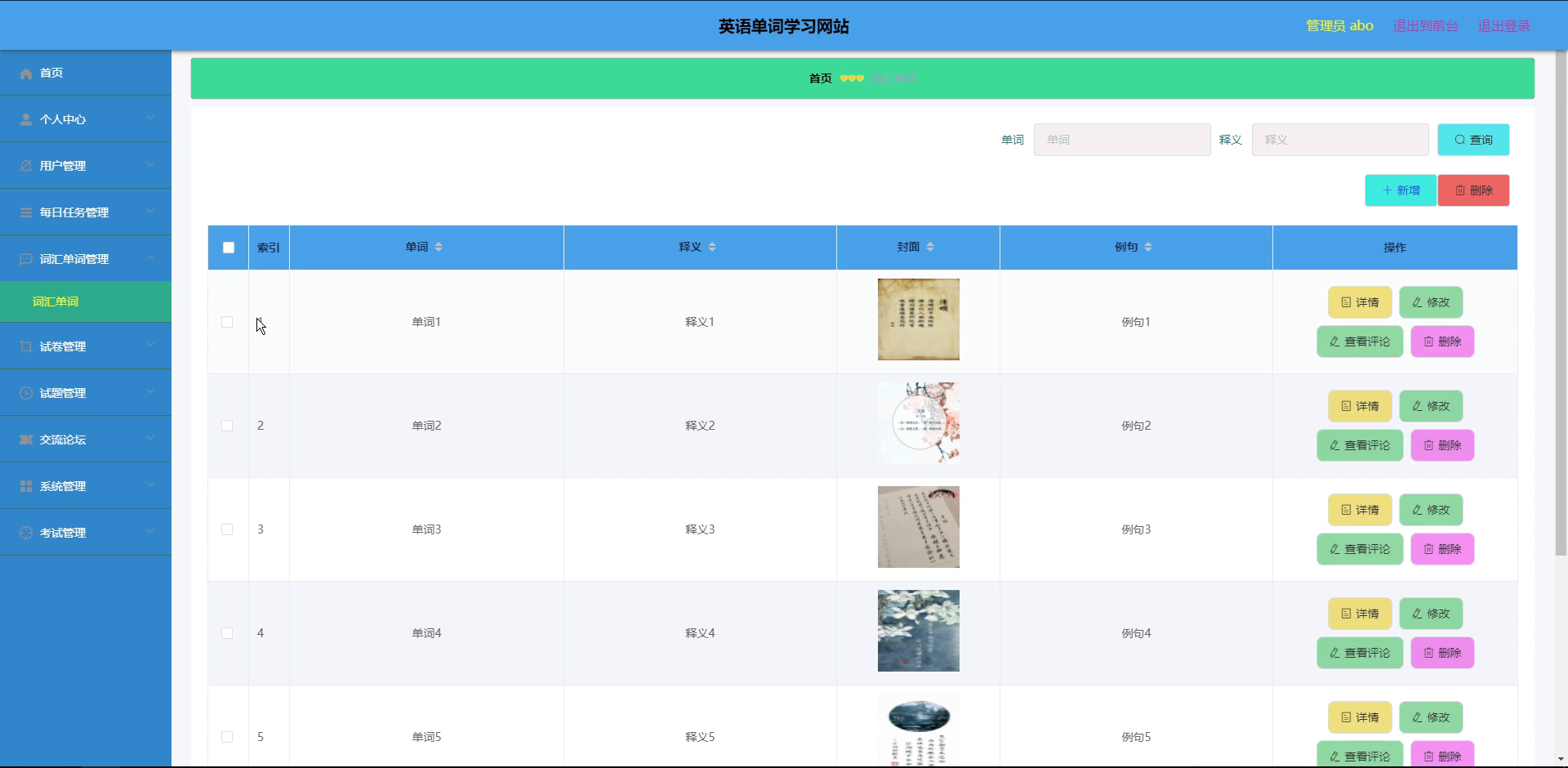
Task: Click the plus icon in 新增 button
Action: 1388,191
